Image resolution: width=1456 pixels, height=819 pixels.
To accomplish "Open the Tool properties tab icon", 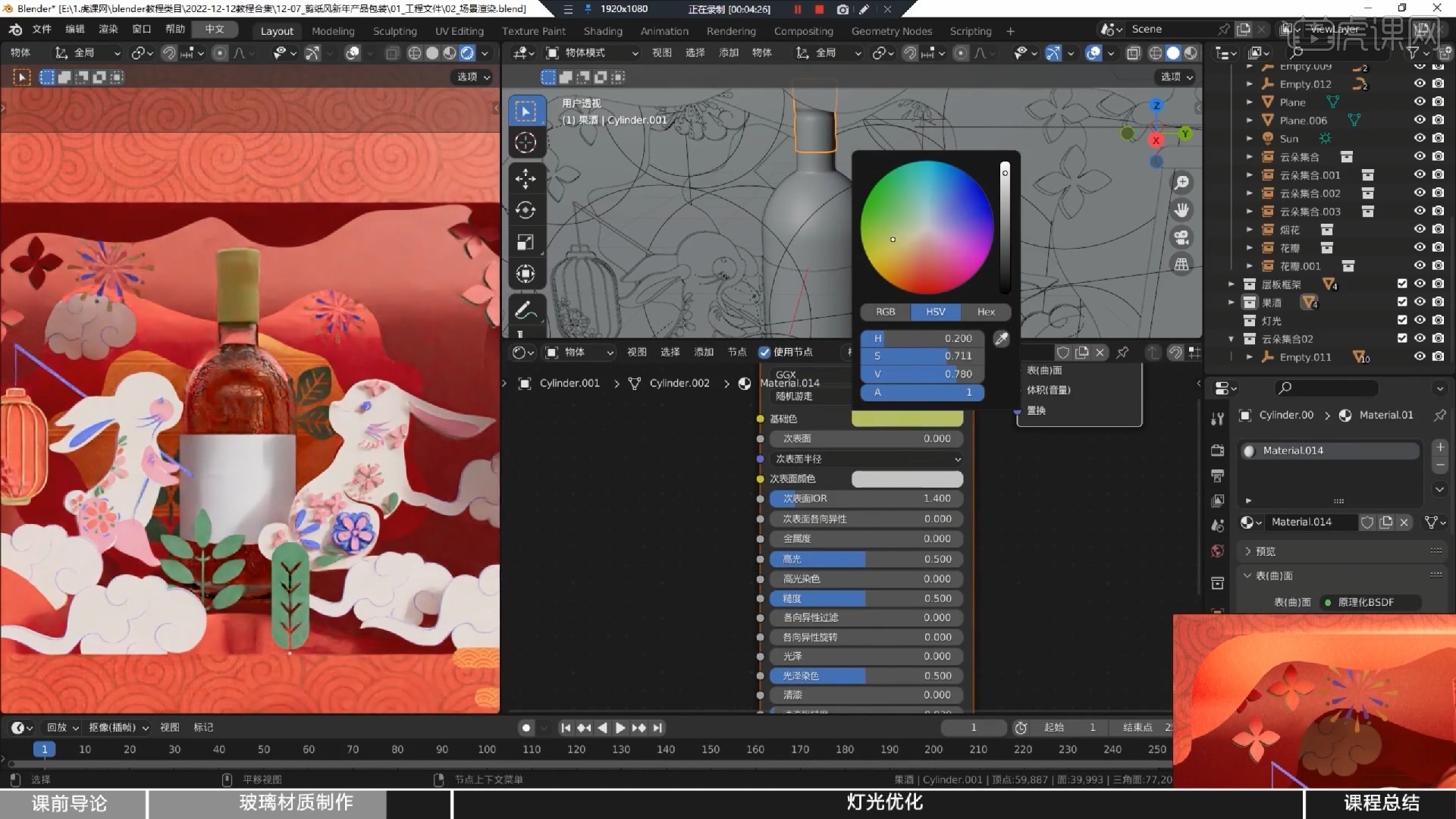I will 1217,419.
